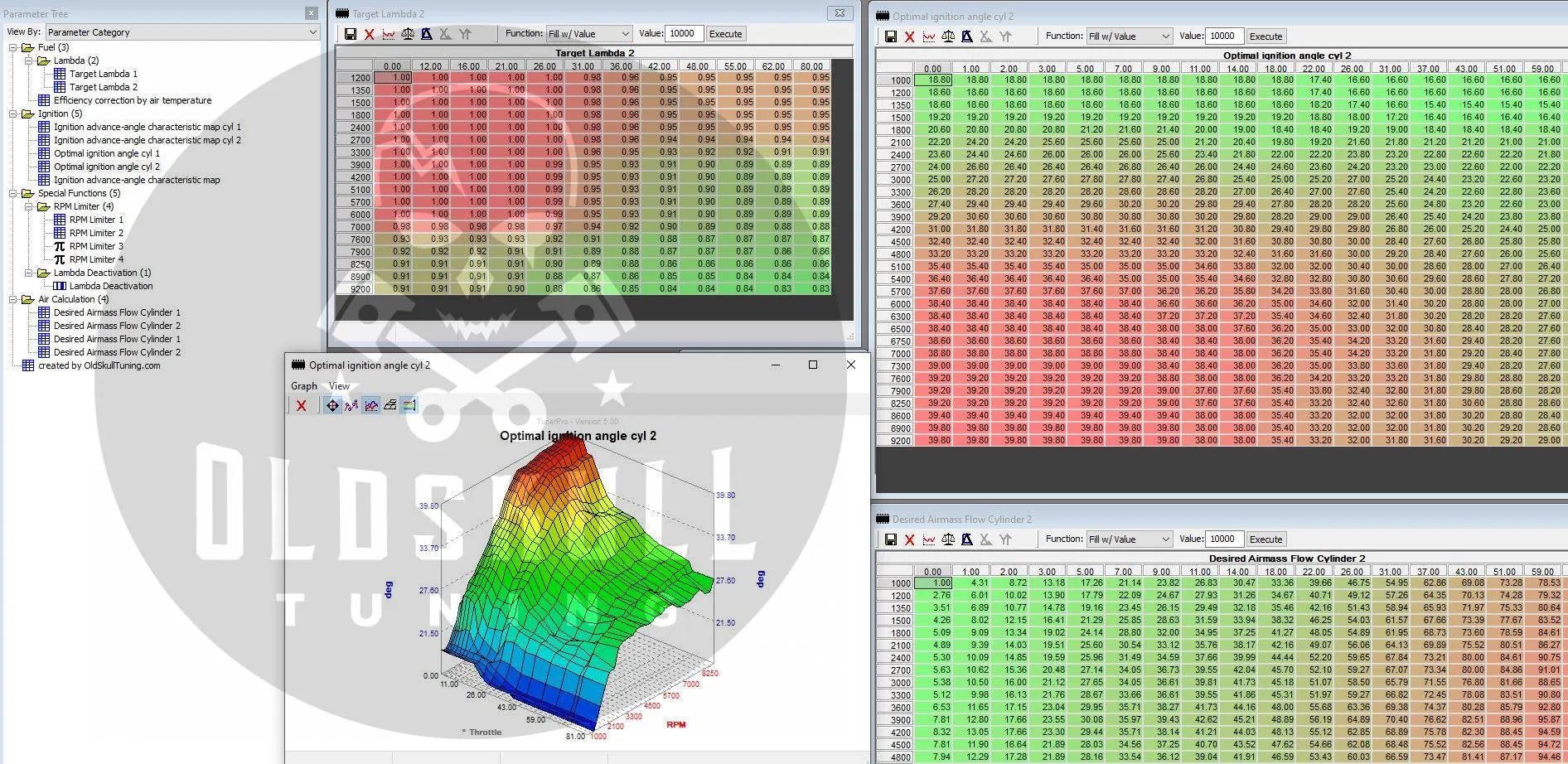Click balance scales compare icon in Target Lambda 2

point(407,34)
